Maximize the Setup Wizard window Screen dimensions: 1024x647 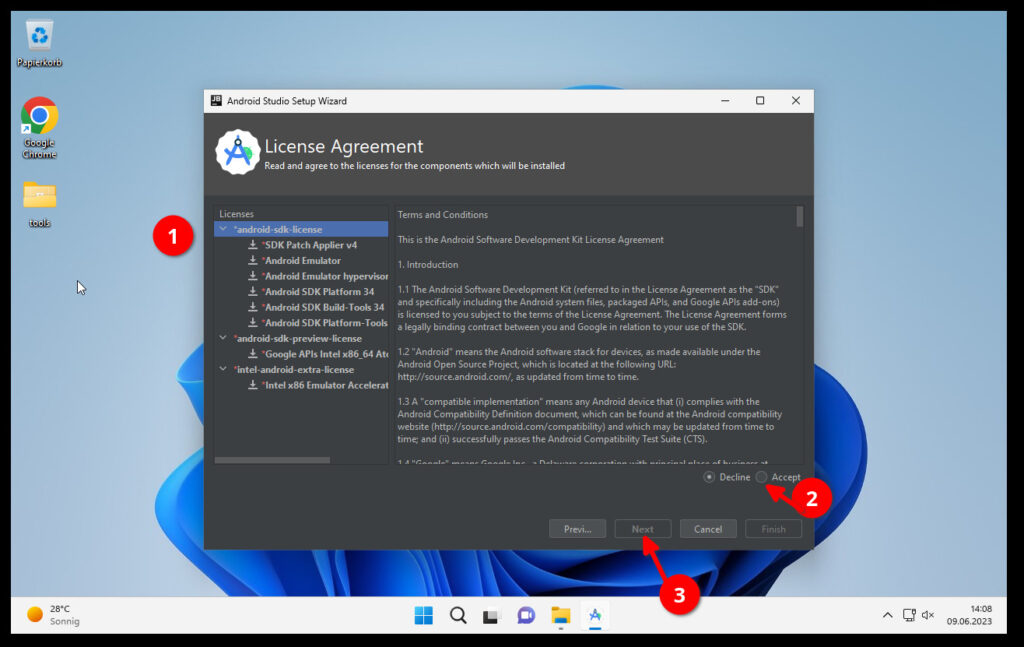[x=760, y=101]
